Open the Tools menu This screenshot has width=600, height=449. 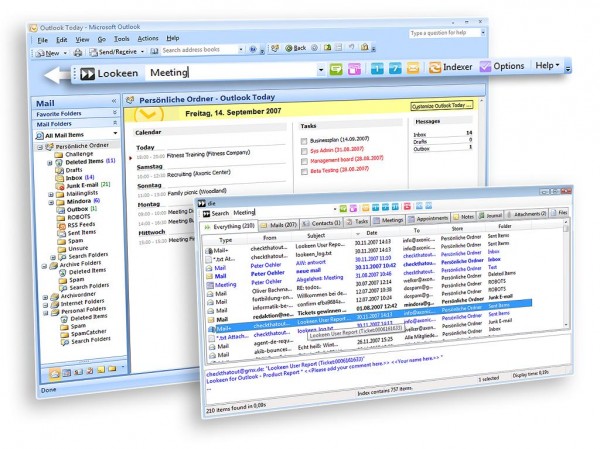[x=122, y=39]
